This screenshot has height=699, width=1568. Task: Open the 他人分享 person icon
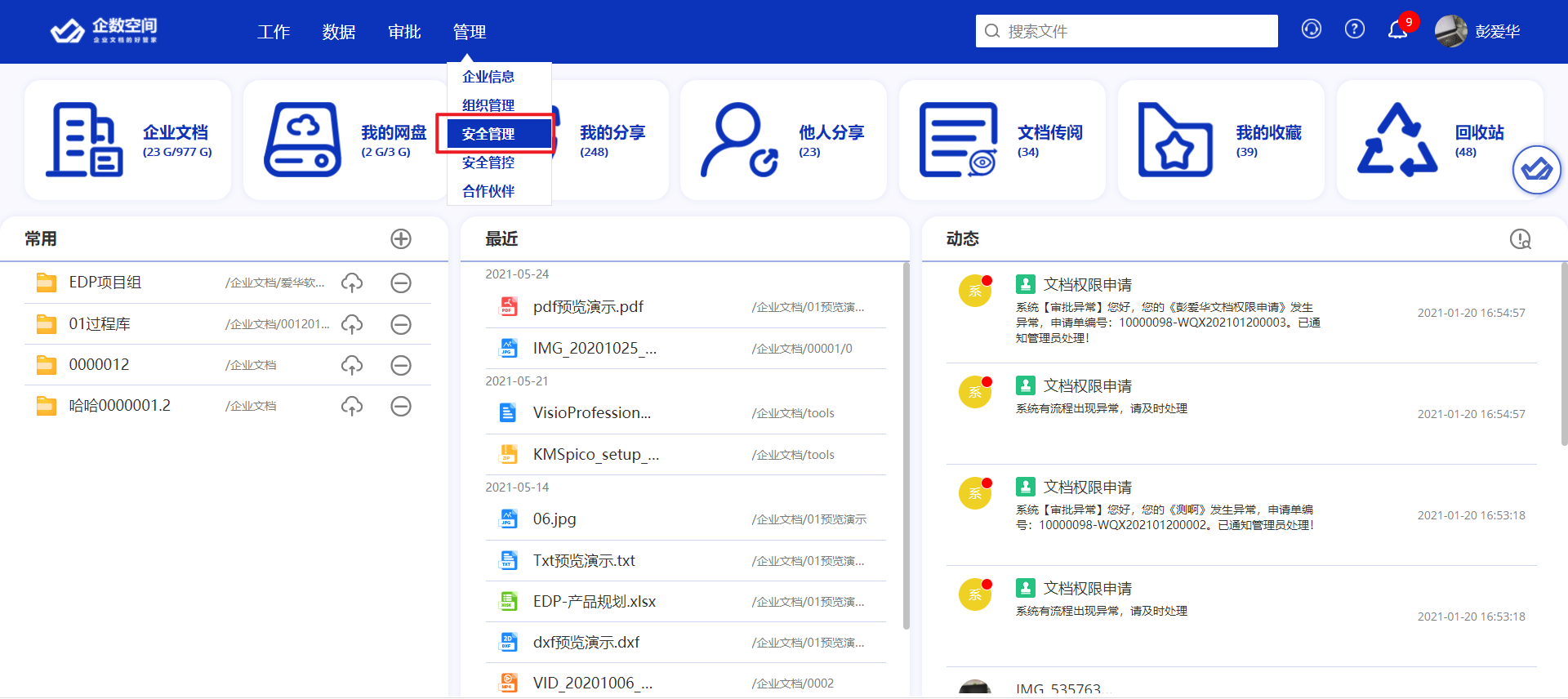[x=740, y=140]
